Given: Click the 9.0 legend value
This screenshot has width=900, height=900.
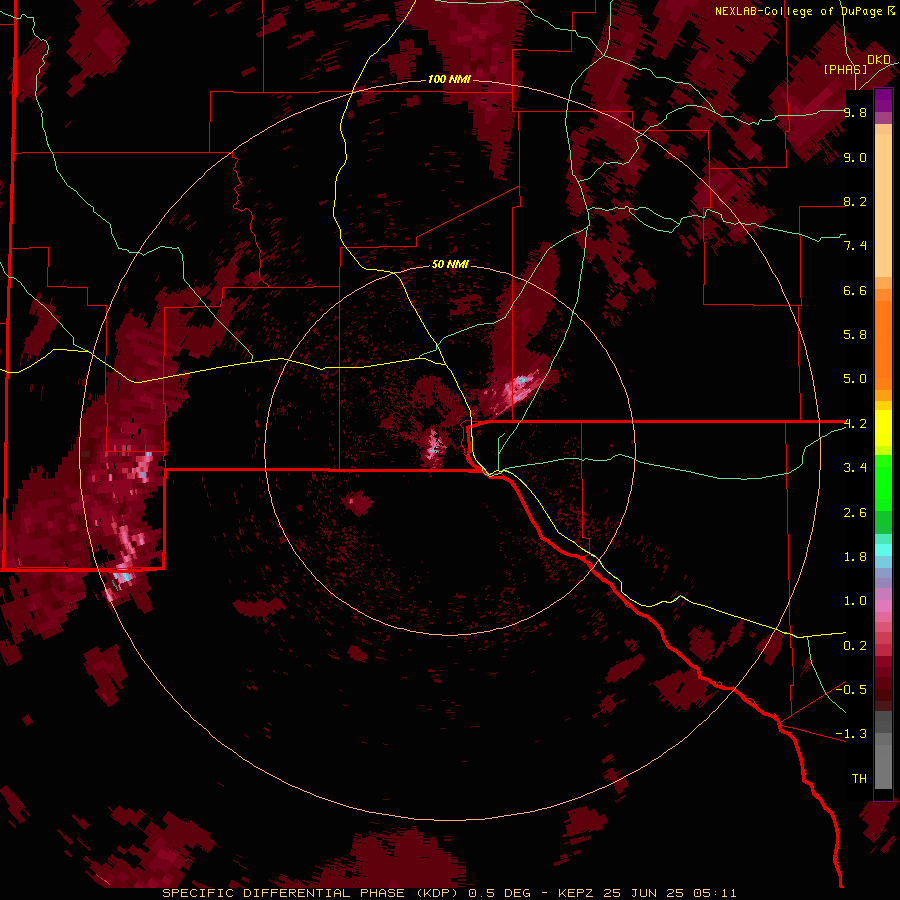Looking at the screenshot, I should pos(855,157).
